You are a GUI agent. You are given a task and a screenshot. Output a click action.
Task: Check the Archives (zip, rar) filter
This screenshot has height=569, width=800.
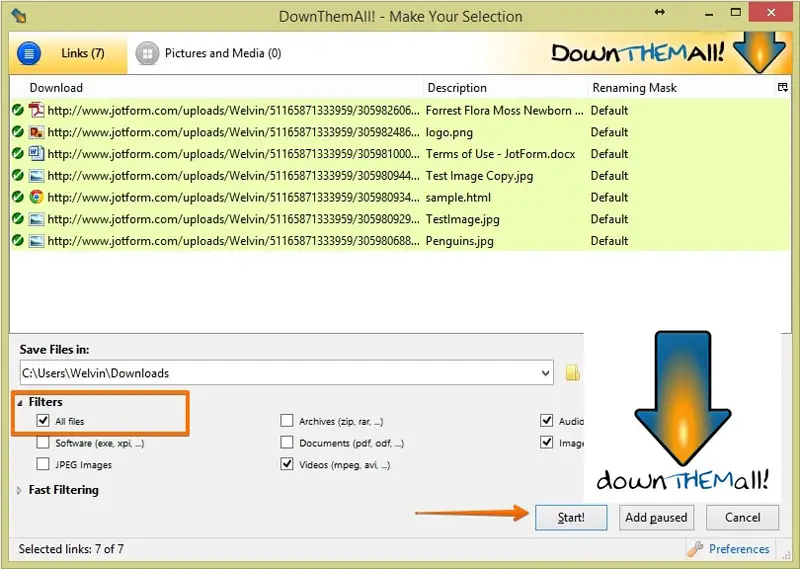(287, 420)
